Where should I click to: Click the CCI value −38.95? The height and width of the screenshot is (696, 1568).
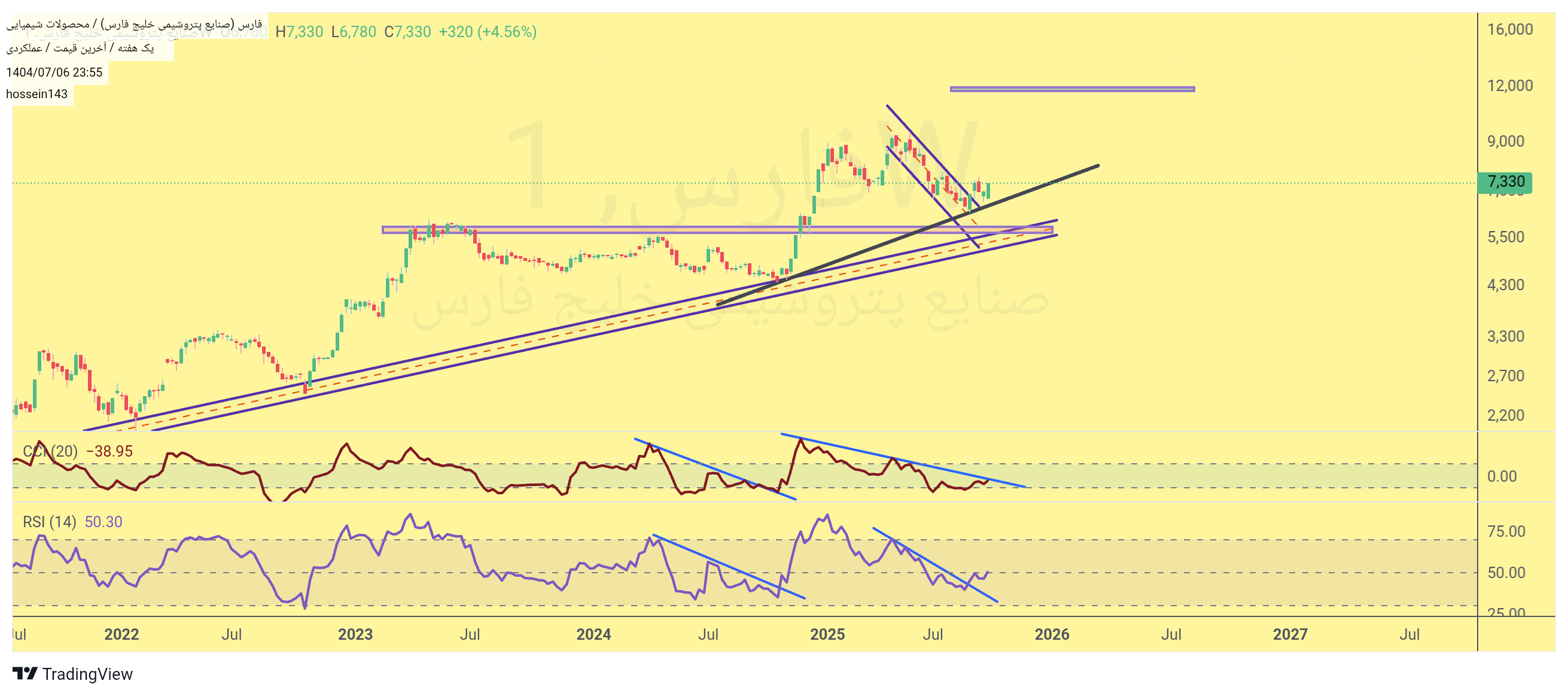[109, 451]
